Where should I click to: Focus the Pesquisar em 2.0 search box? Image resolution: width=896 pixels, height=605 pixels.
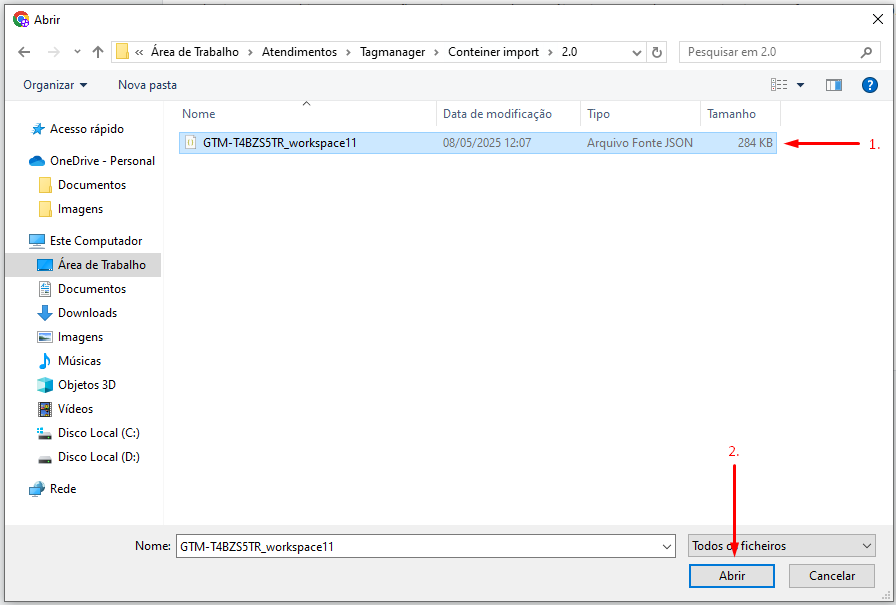pyautogui.click(x=768, y=52)
